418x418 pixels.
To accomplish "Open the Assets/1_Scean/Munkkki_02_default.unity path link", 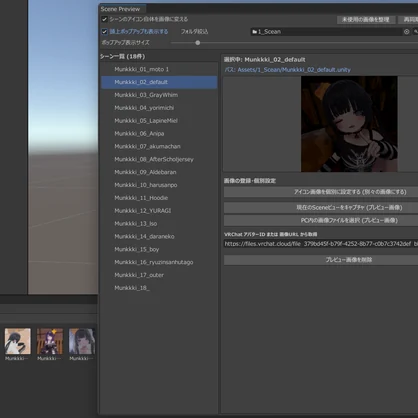I will coord(288,70).
